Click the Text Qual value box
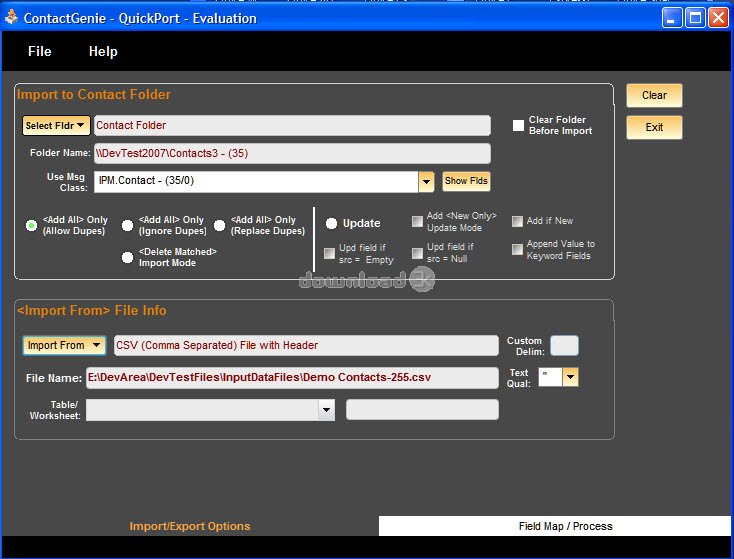Image resolution: width=734 pixels, height=559 pixels. point(550,377)
